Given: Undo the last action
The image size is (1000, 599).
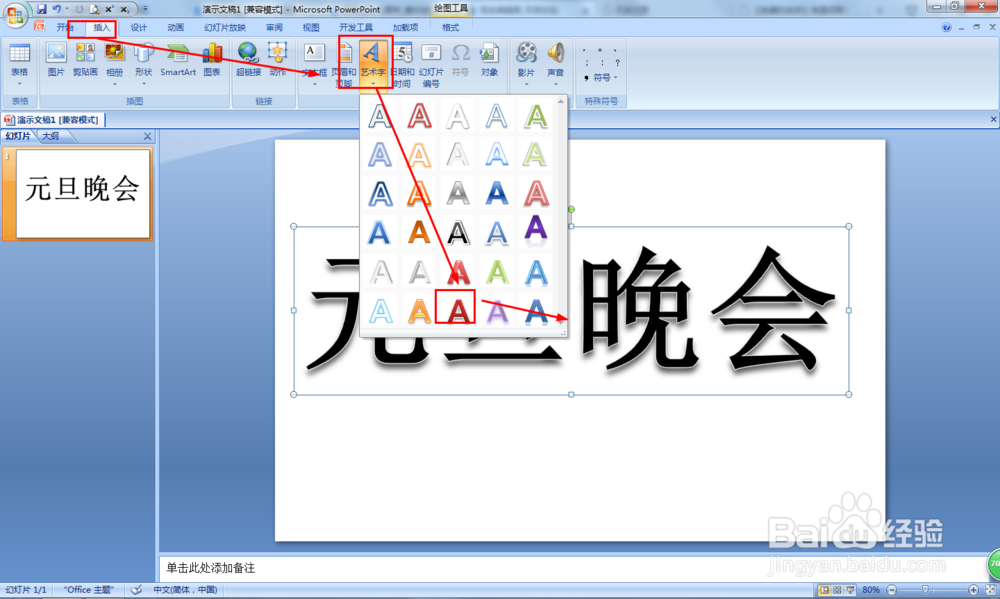Looking at the screenshot, I should 57,9.
